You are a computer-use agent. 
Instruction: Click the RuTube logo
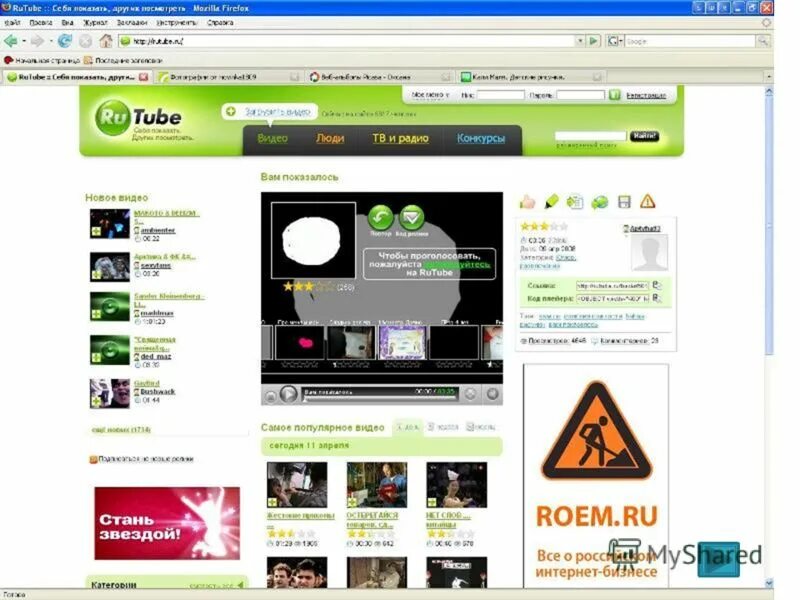[139, 117]
